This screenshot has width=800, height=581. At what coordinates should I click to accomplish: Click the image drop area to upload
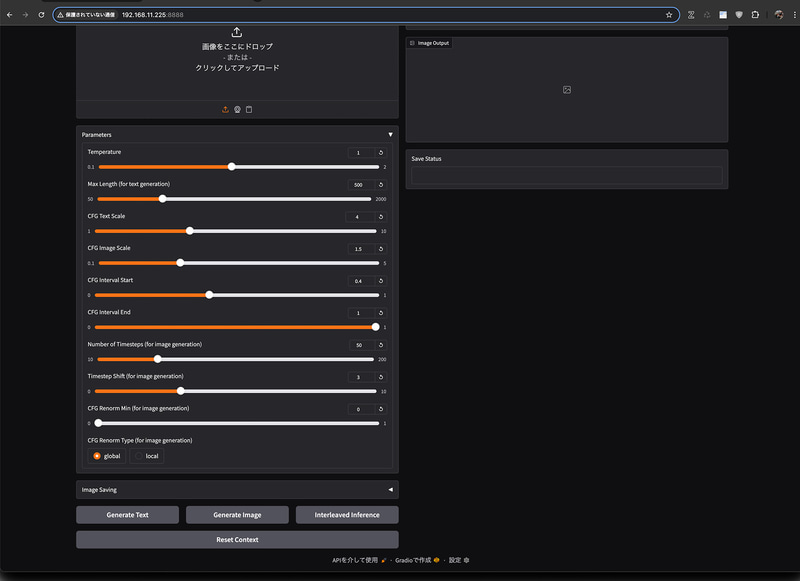click(237, 61)
